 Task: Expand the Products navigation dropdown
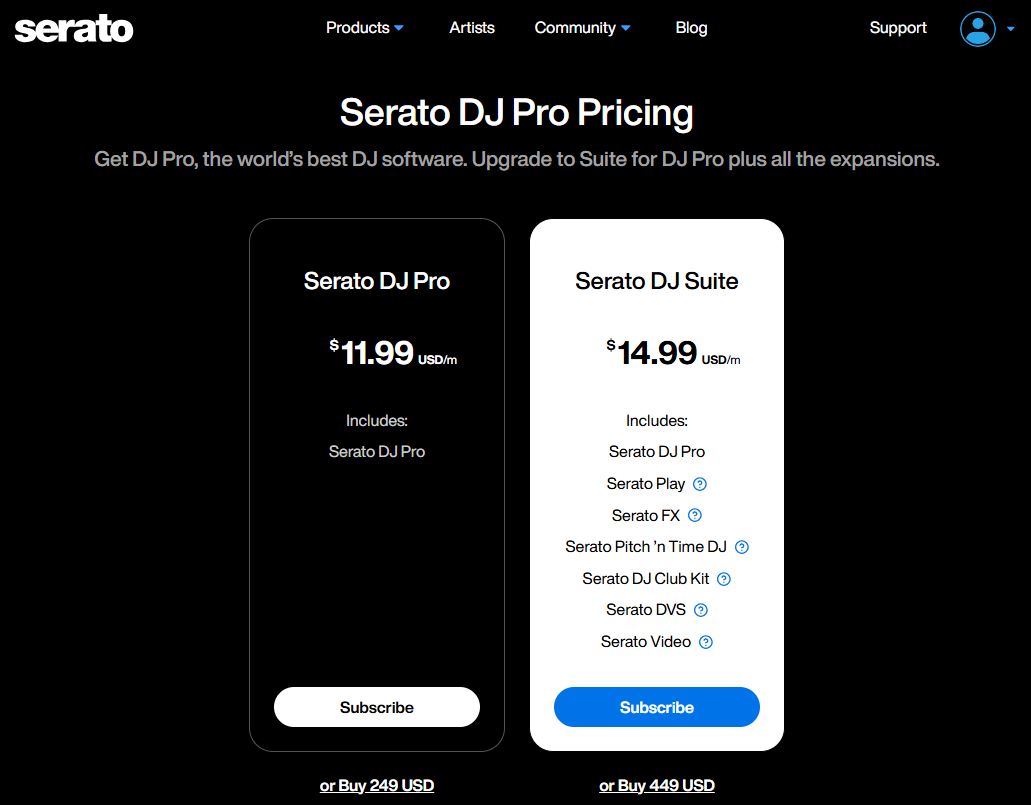[364, 28]
